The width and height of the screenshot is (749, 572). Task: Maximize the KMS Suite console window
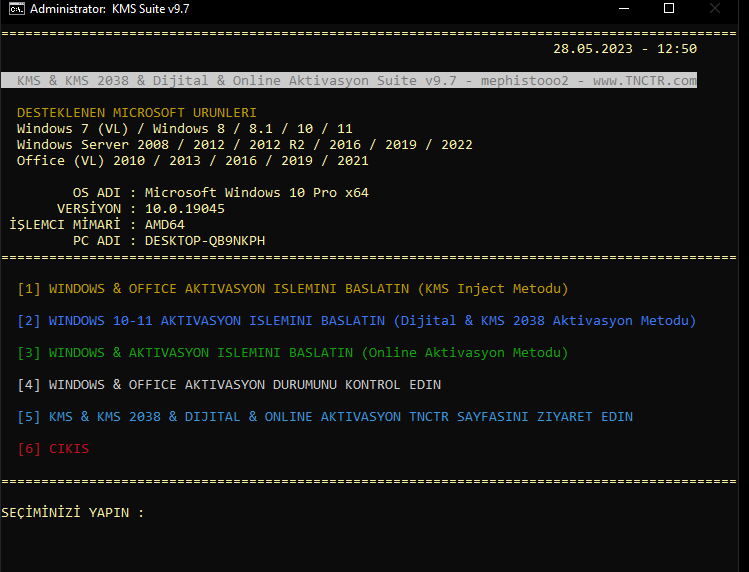669,9
